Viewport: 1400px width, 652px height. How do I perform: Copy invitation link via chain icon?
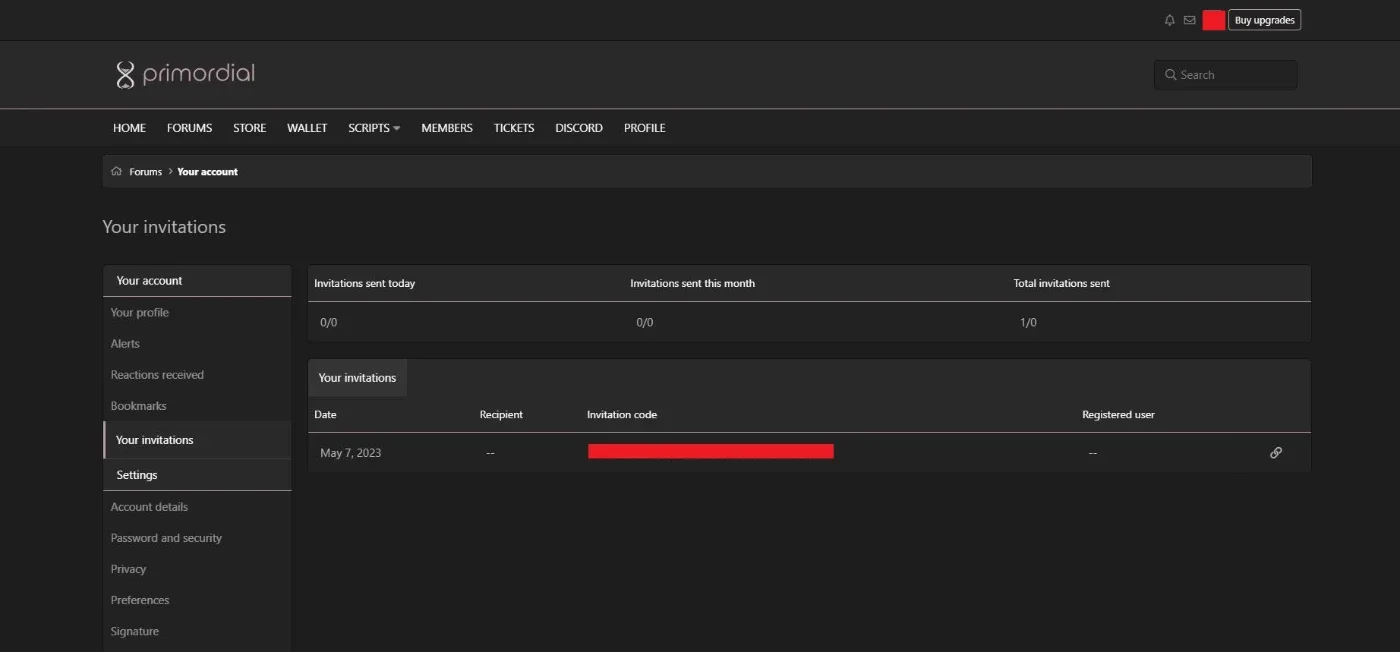(x=1276, y=452)
